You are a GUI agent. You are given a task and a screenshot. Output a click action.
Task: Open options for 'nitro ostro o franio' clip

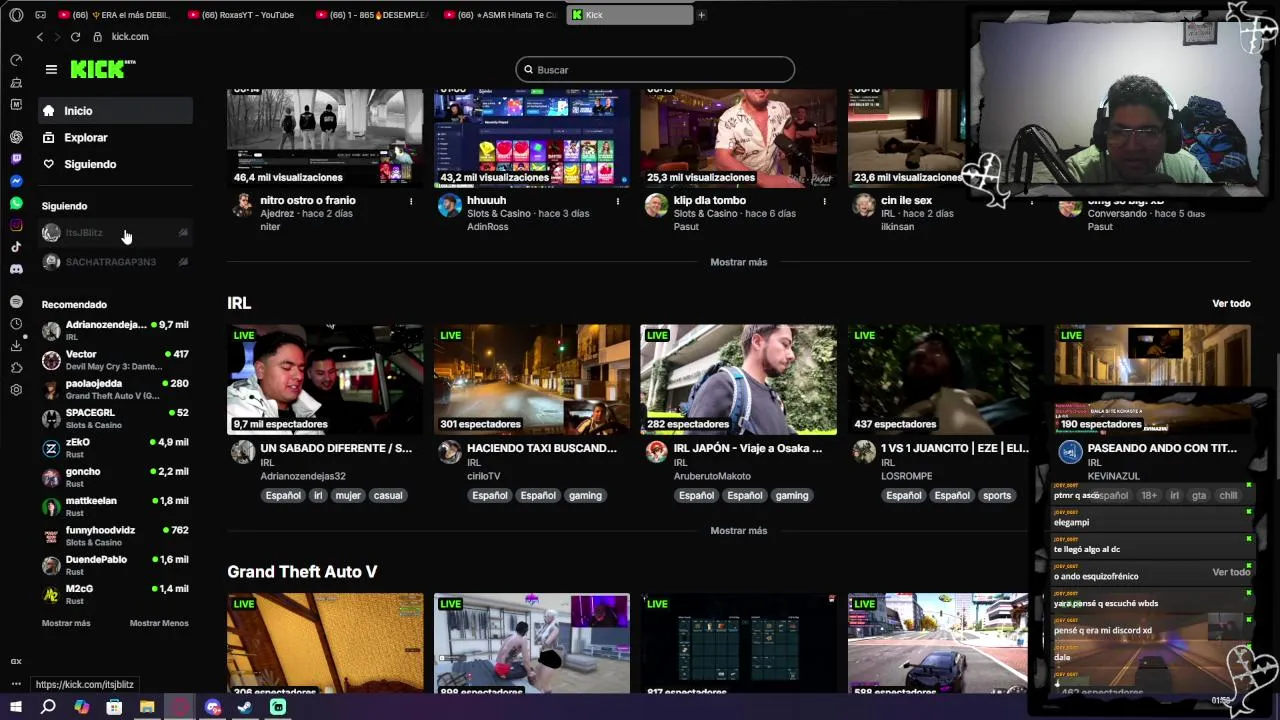(x=411, y=201)
